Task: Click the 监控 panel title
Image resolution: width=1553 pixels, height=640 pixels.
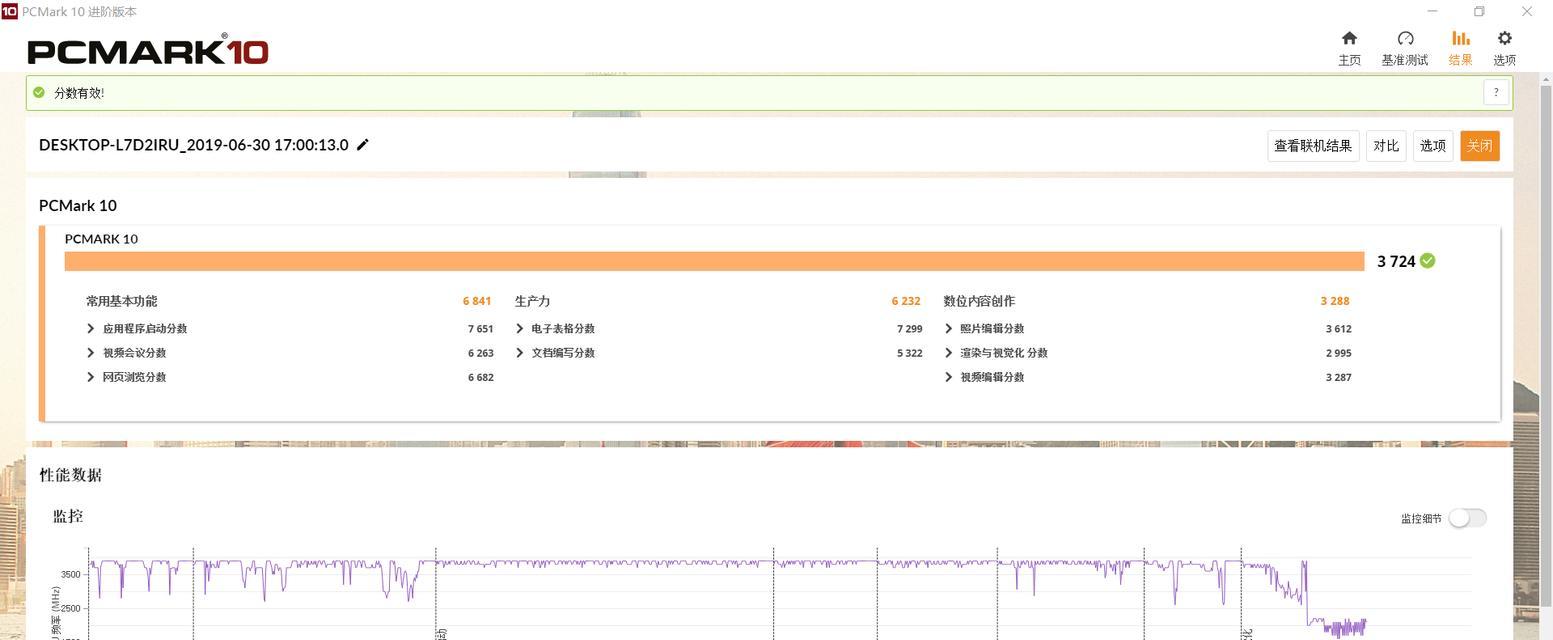Action: click(x=68, y=516)
